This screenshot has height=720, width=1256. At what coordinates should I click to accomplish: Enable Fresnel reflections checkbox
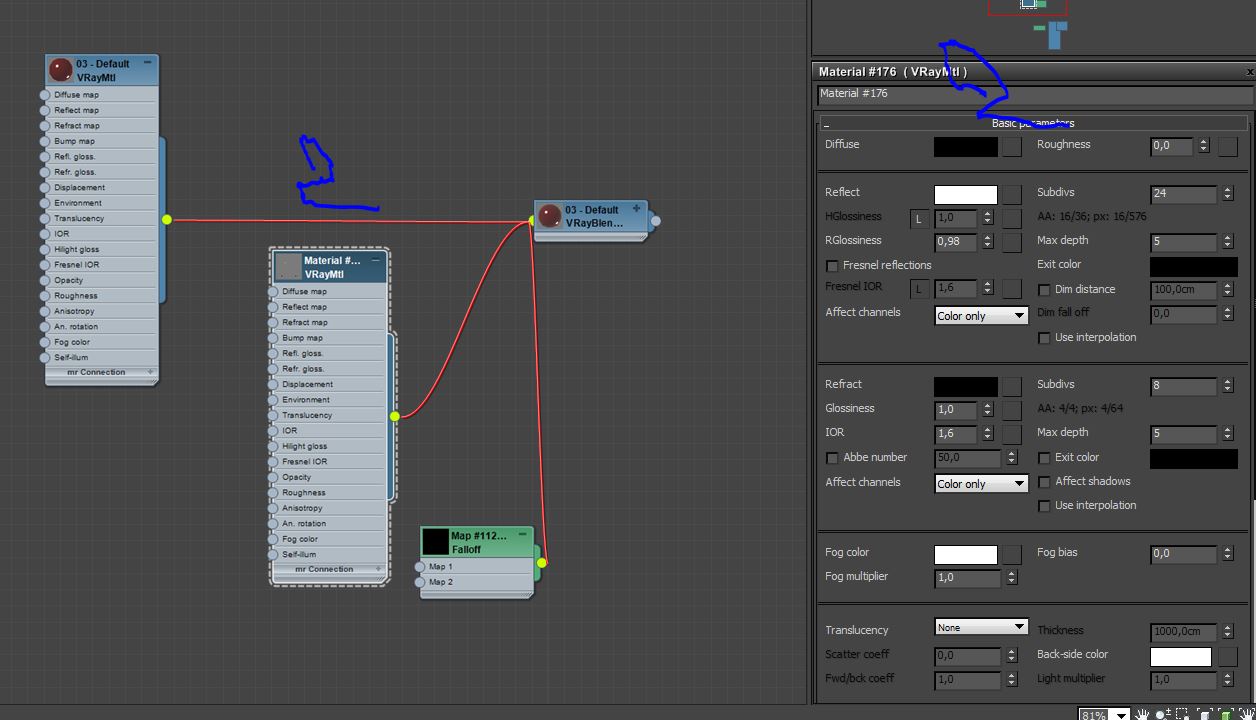pyautogui.click(x=832, y=266)
